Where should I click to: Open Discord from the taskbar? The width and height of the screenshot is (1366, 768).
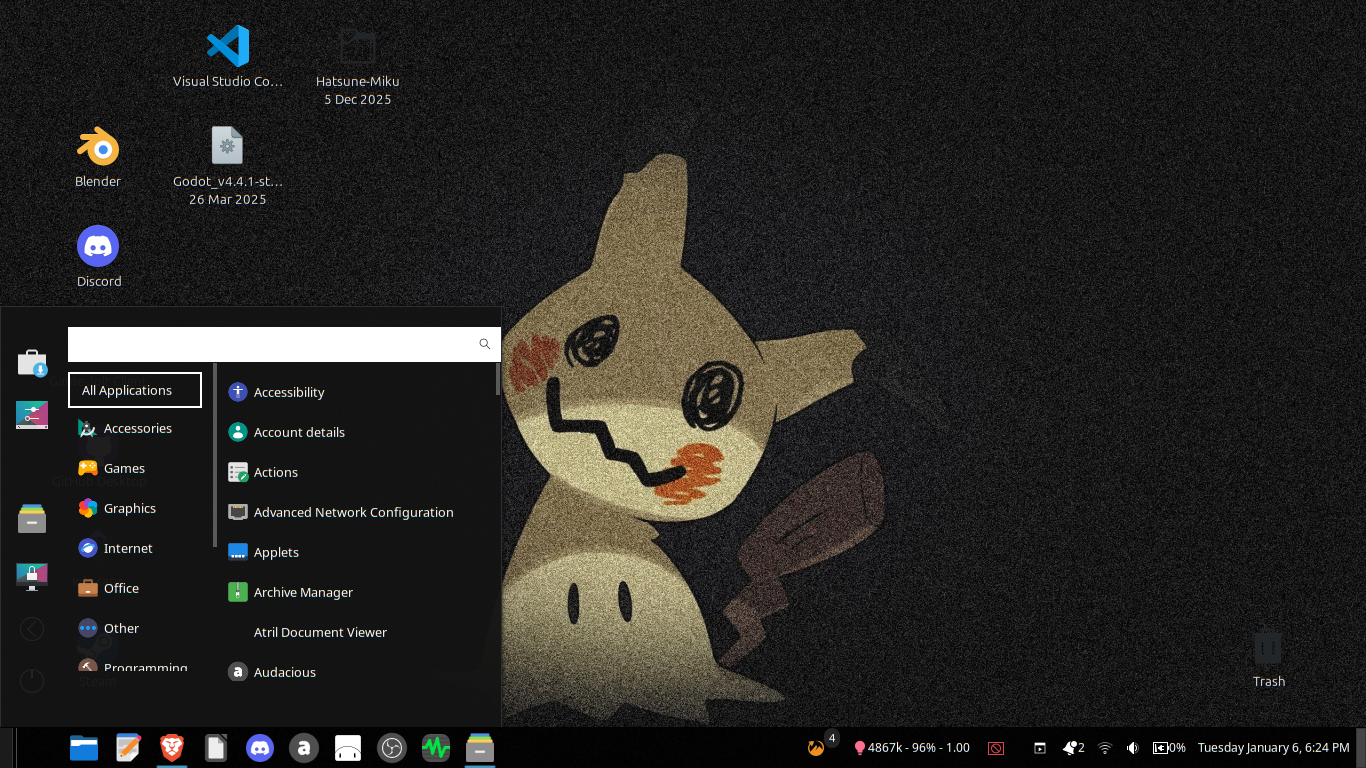(x=260, y=747)
